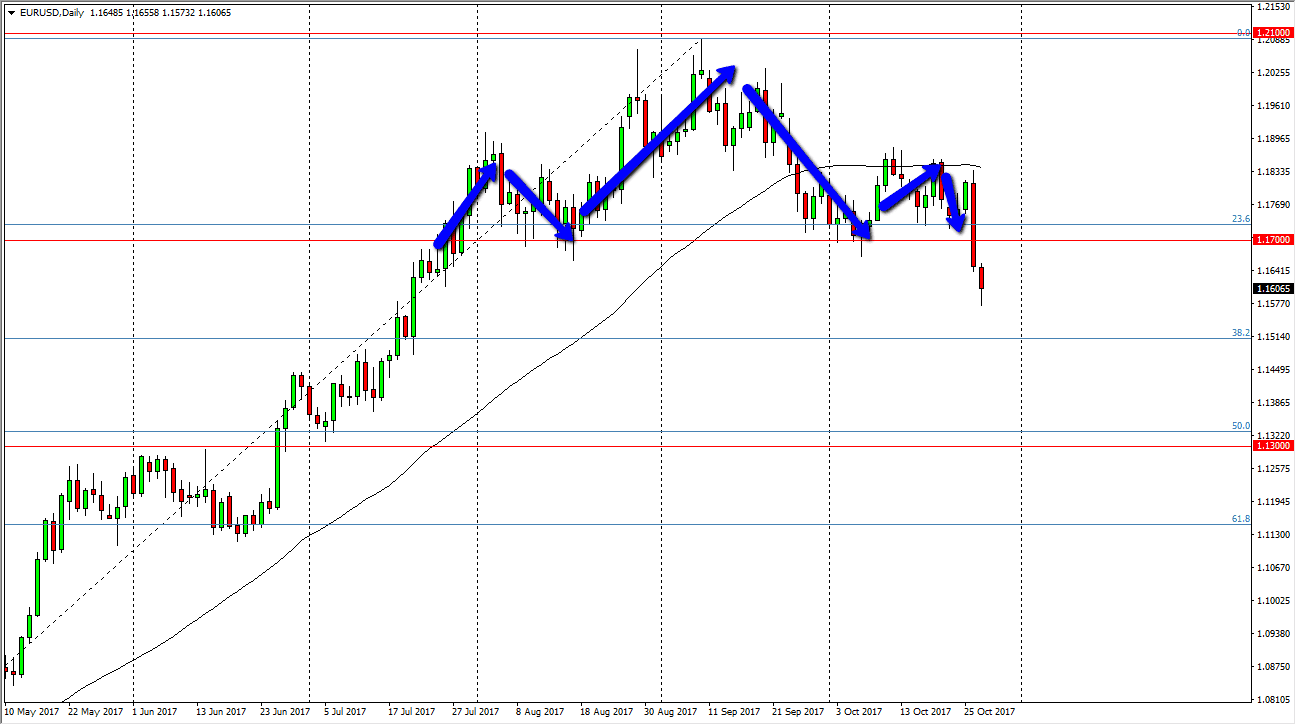Viewport: 1296px width, 725px height.
Task: Click the red 1.13000 price marker
Action: click(x=1271, y=446)
